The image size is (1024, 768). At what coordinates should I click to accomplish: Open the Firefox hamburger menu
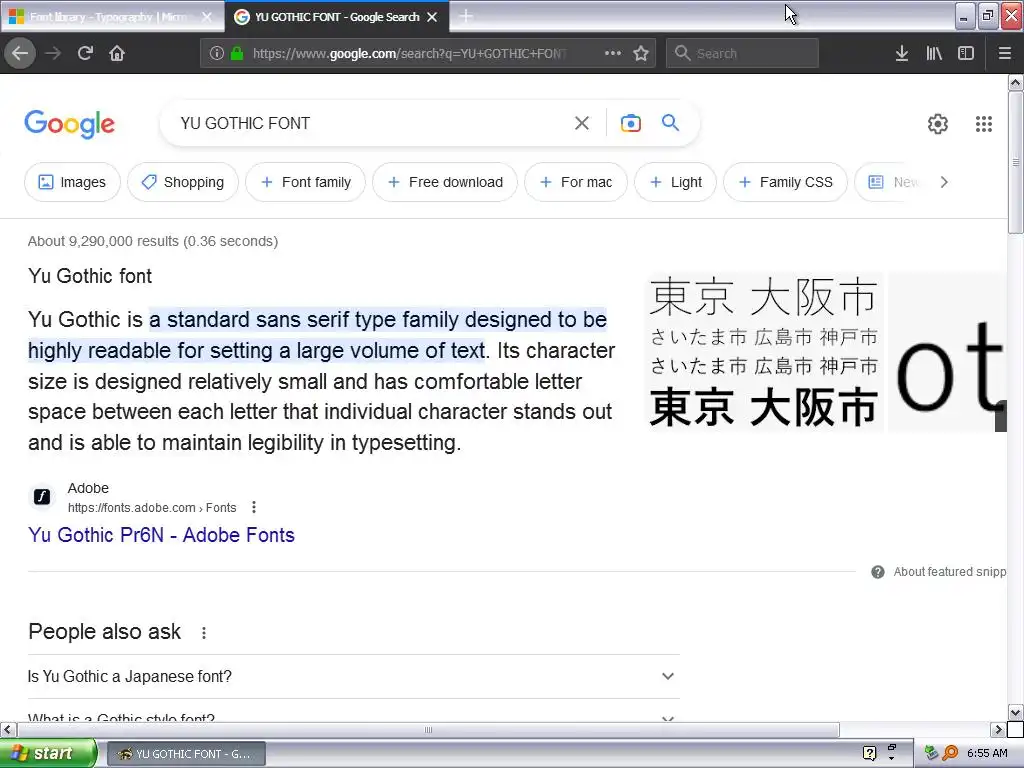[x=1004, y=53]
